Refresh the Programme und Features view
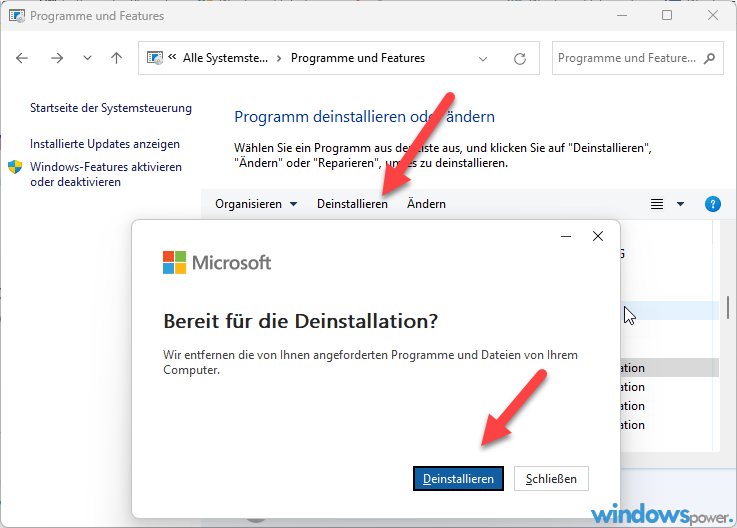737x528 pixels. tap(520, 59)
